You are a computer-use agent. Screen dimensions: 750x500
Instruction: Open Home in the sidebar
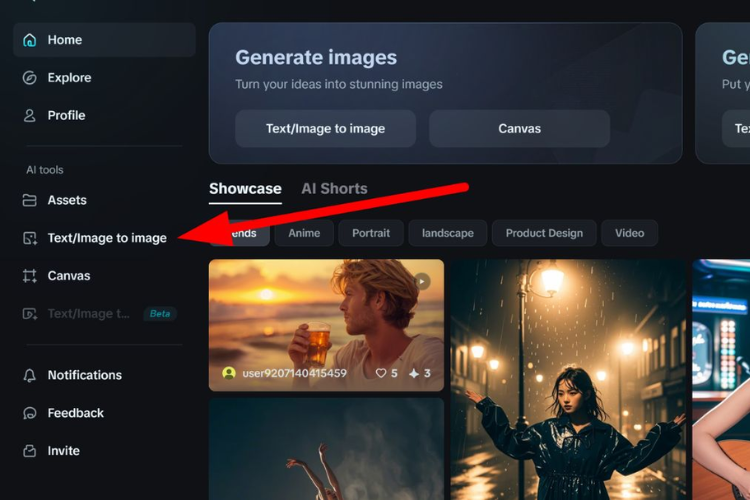click(104, 40)
